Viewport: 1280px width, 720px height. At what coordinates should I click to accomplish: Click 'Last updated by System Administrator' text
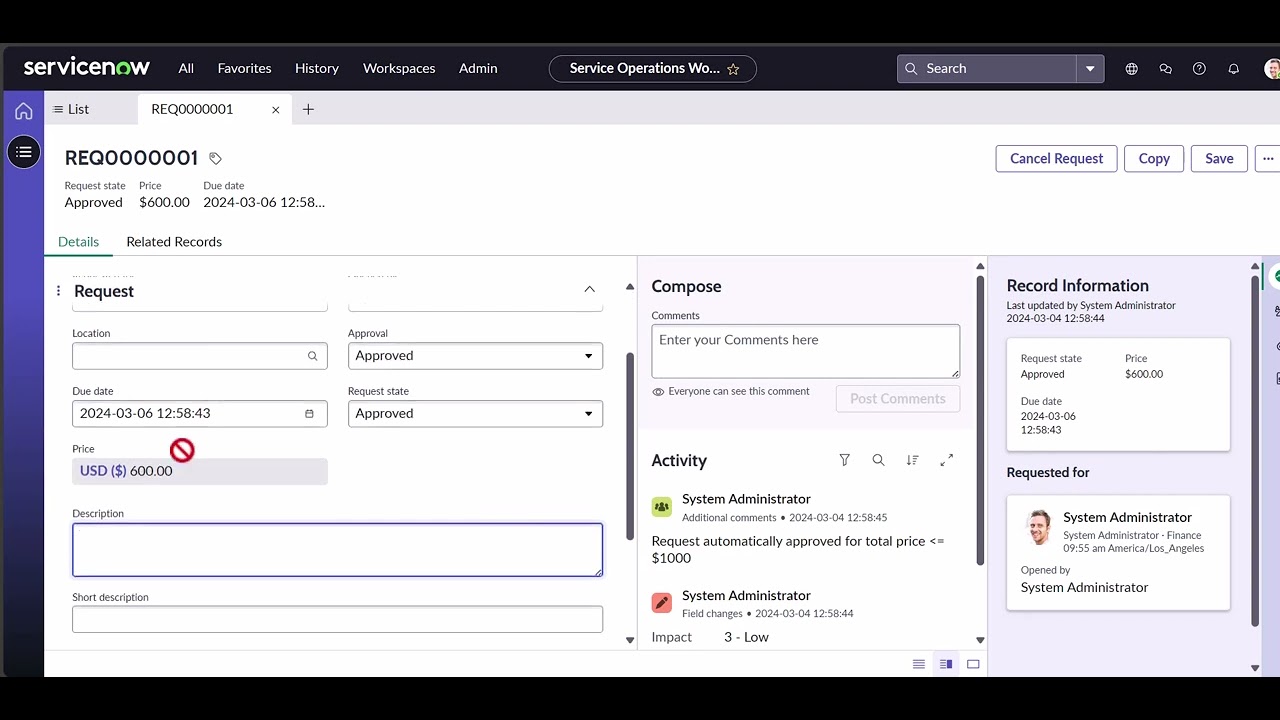click(x=1091, y=306)
